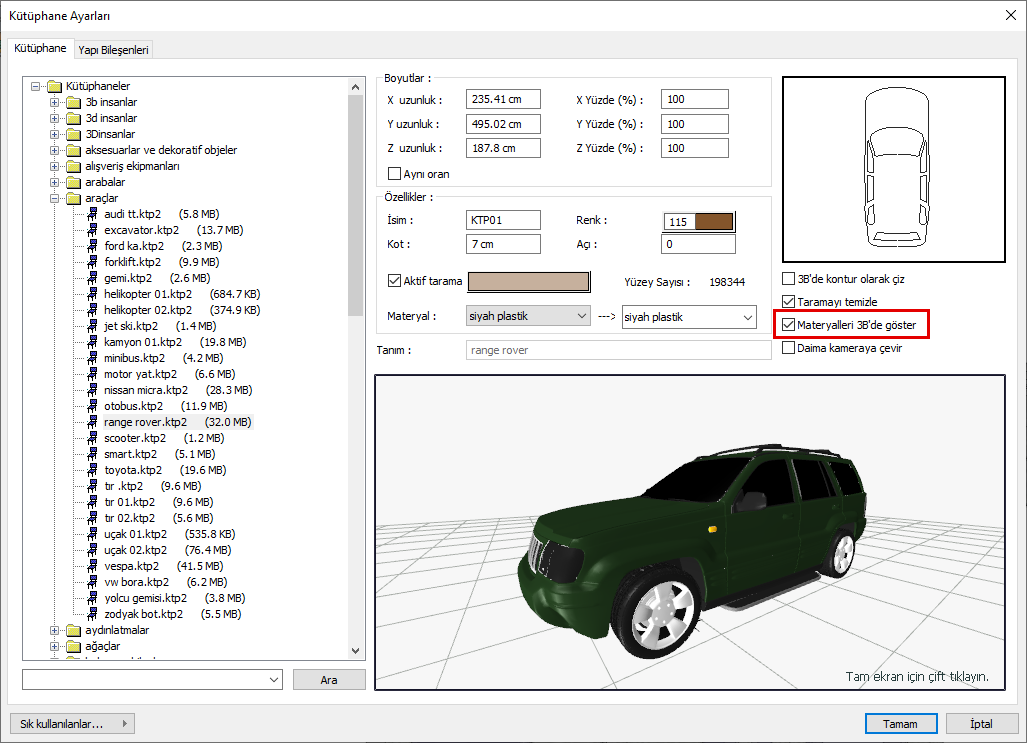Click the X uzunluk input field
This screenshot has height=743, width=1027.
(x=503, y=99)
